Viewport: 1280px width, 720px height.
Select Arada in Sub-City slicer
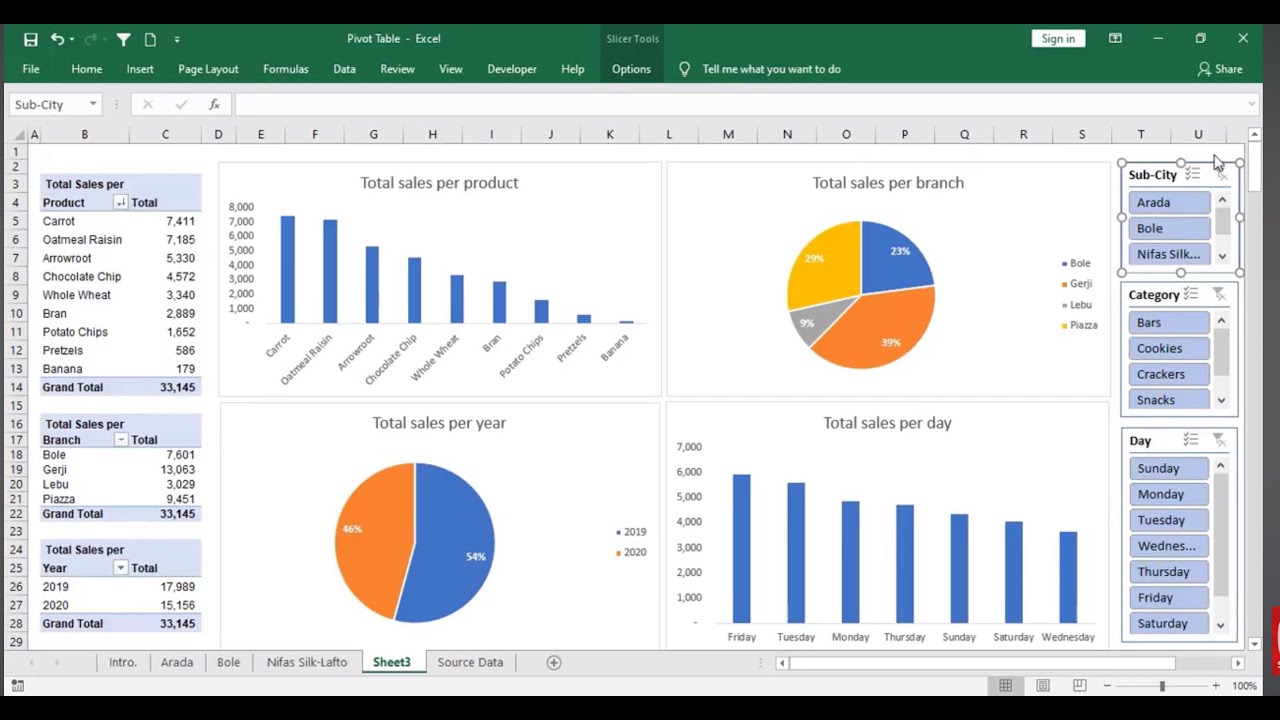pos(1169,202)
